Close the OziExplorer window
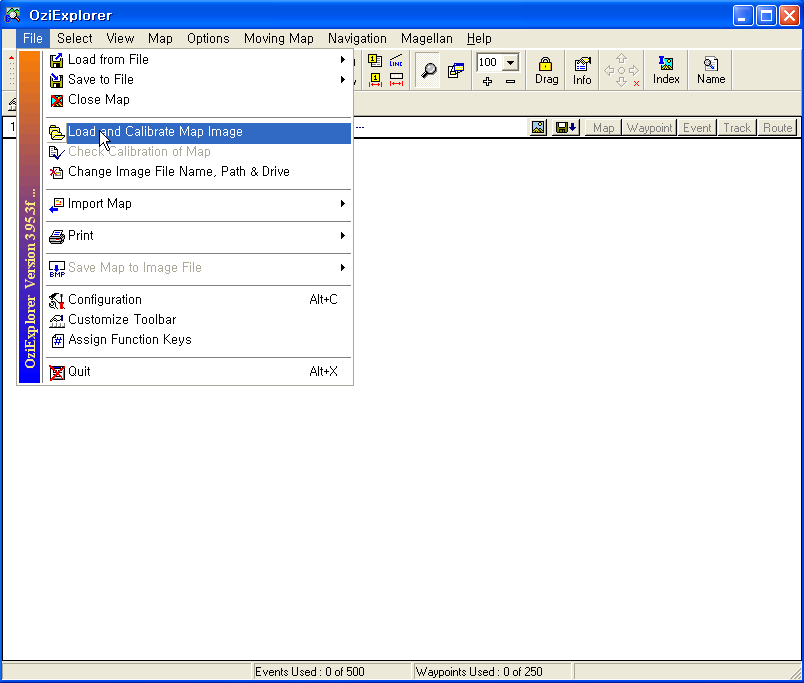Image resolution: width=804 pixels, height=683 pixels. [x=790, y=15]
